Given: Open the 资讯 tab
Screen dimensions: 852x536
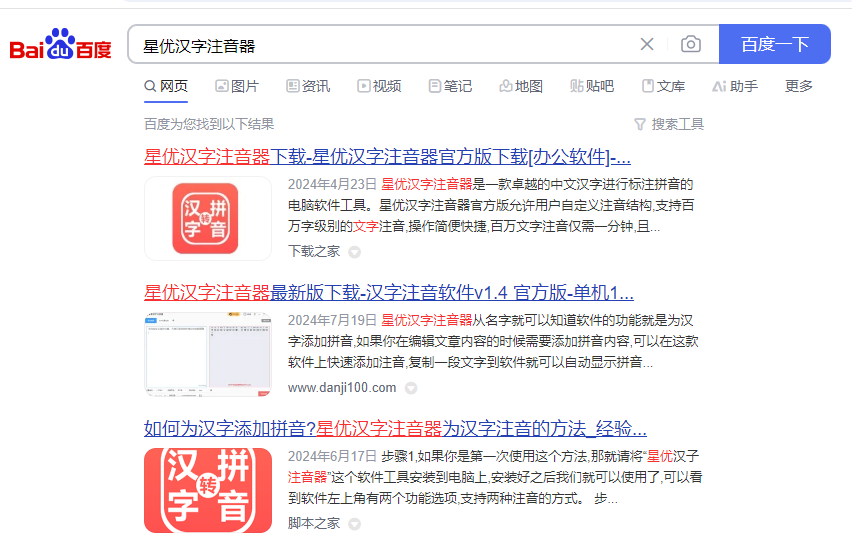Looking at the screenshot, I should tap(308, 86).
